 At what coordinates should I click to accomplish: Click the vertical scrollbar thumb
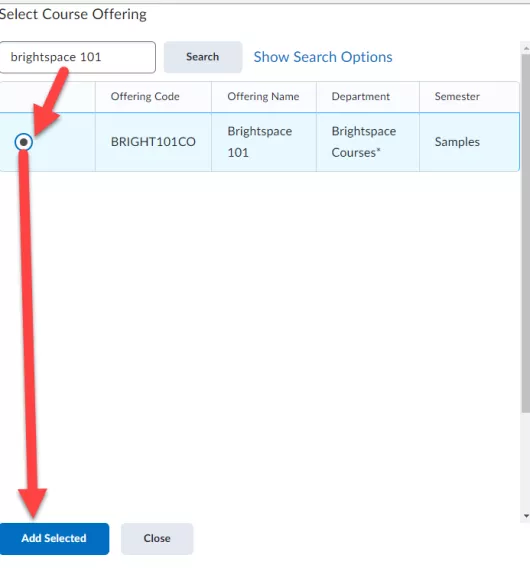526,233
